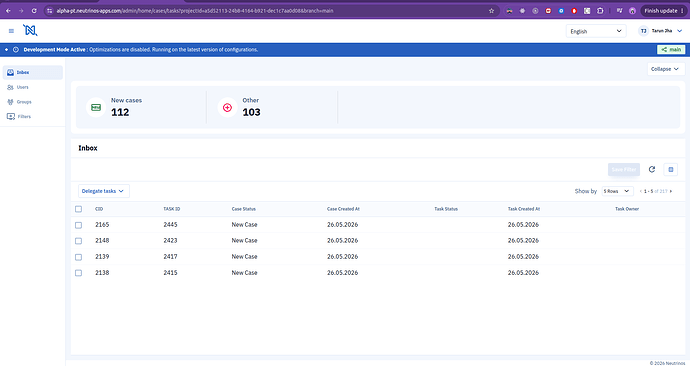This screenshot has width=690, height=366.
Task: Tick the select-all header checkbox
Action: pyautogui.click(x=78, y=209)
